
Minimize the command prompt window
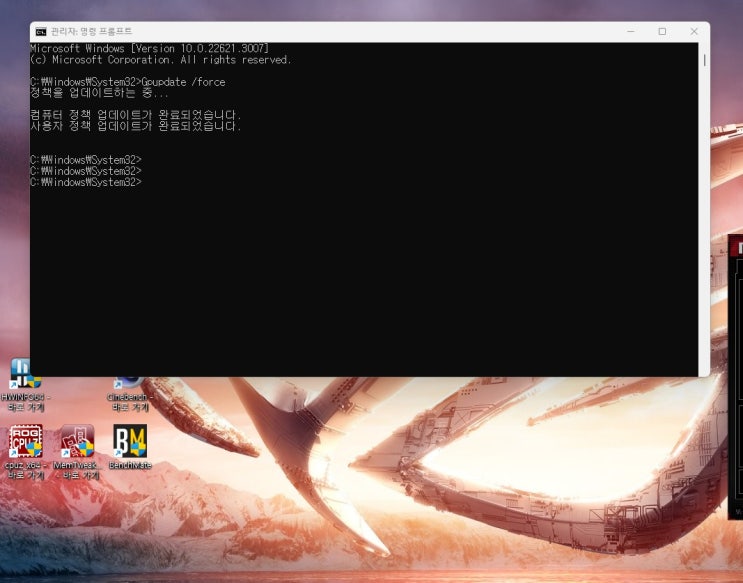coord(631,31)
